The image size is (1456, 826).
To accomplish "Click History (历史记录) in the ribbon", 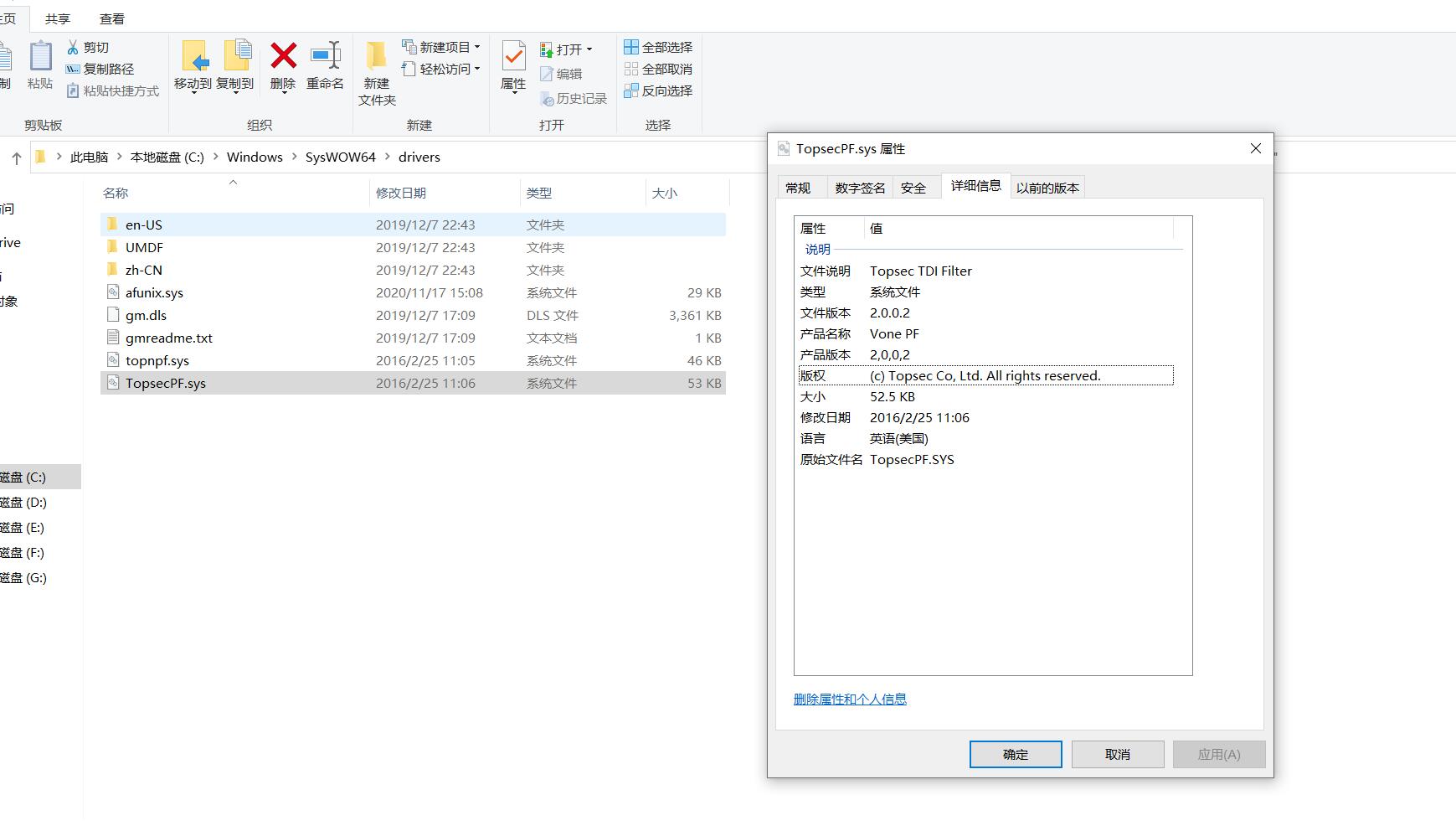I will click(x=574, y=99).
